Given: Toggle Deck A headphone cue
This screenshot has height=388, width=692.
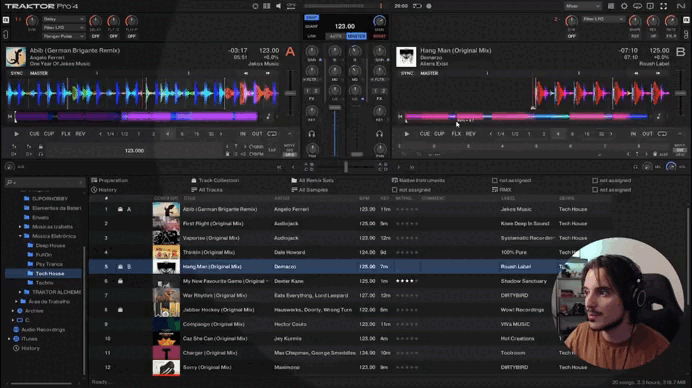Looking at the screenshot, I should pos(312,134).
